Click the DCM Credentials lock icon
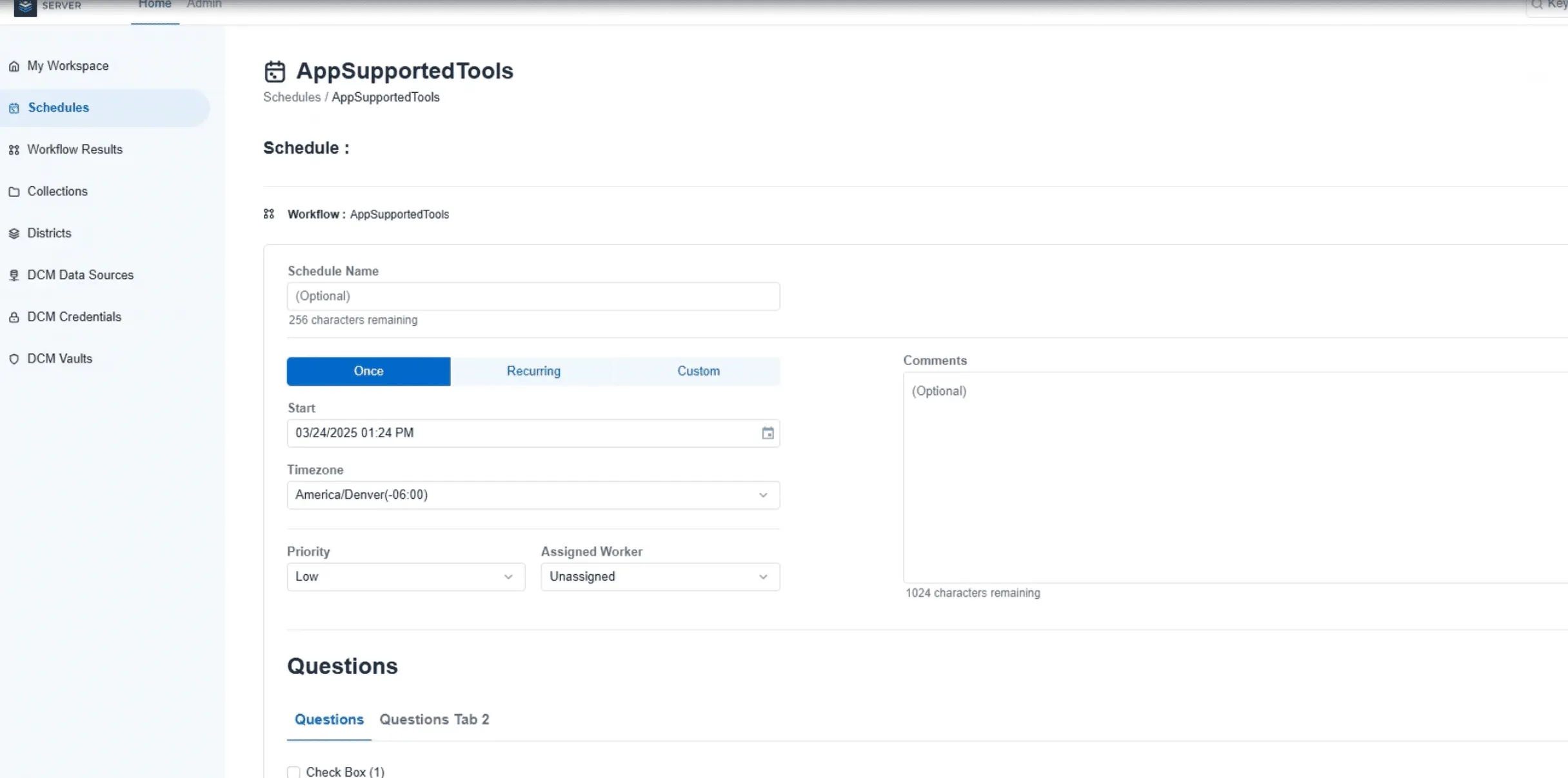Viewport: 1568px width, 778px height. click(14, 317)
